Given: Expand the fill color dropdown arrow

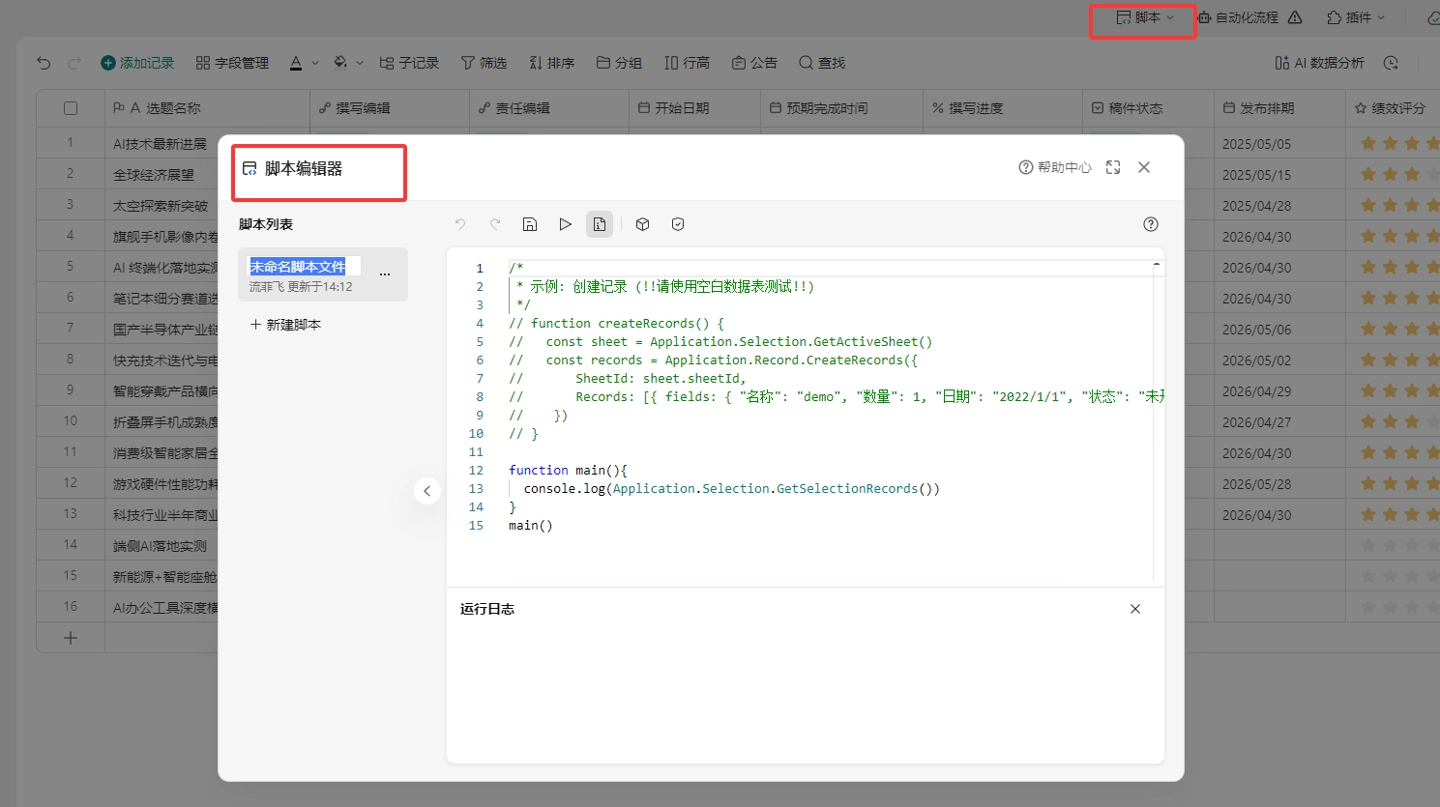Looking at the screenshot, I should 360,63.
